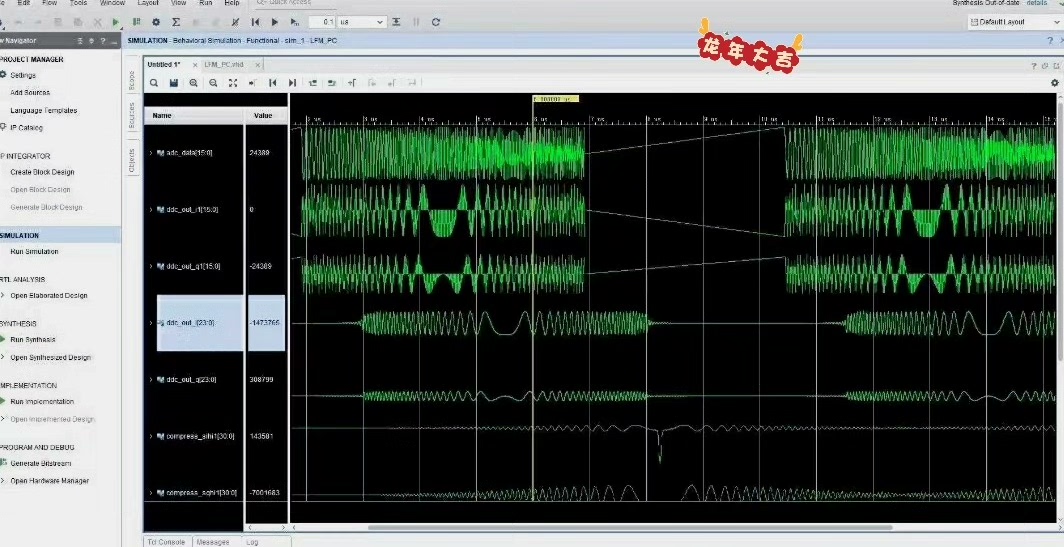The image size is (1064, 547).
Task: Close the Untitled 1 tab
Action: click(x=195, y=65)
